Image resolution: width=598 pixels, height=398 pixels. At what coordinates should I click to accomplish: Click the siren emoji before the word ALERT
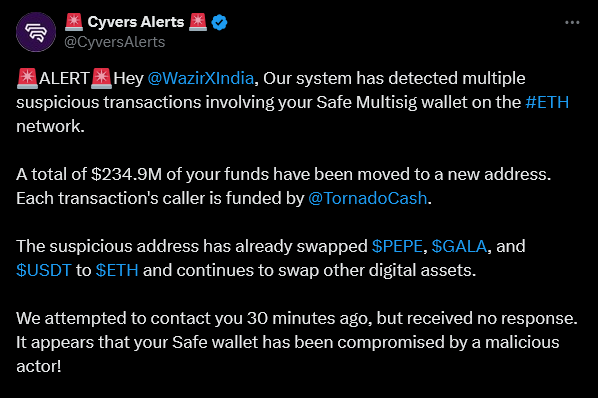coord(27,78)
